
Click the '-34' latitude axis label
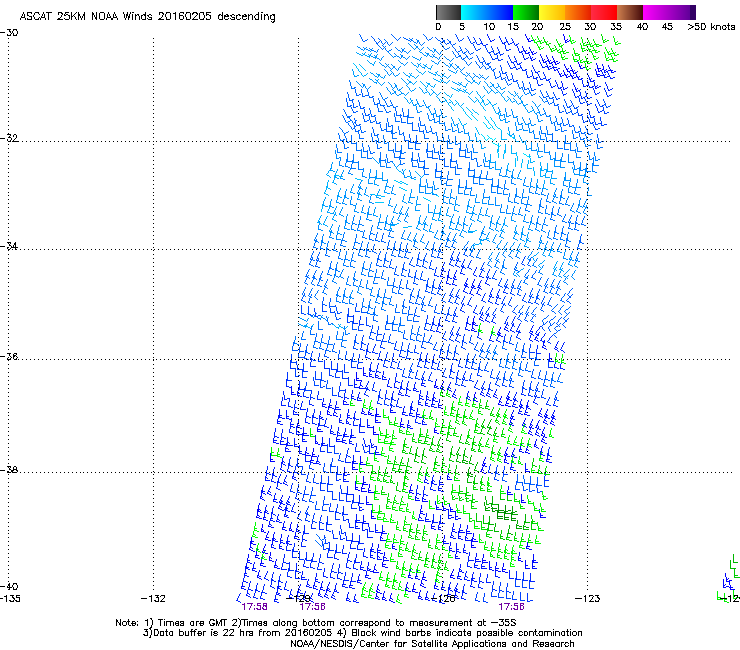coord(9,246)
